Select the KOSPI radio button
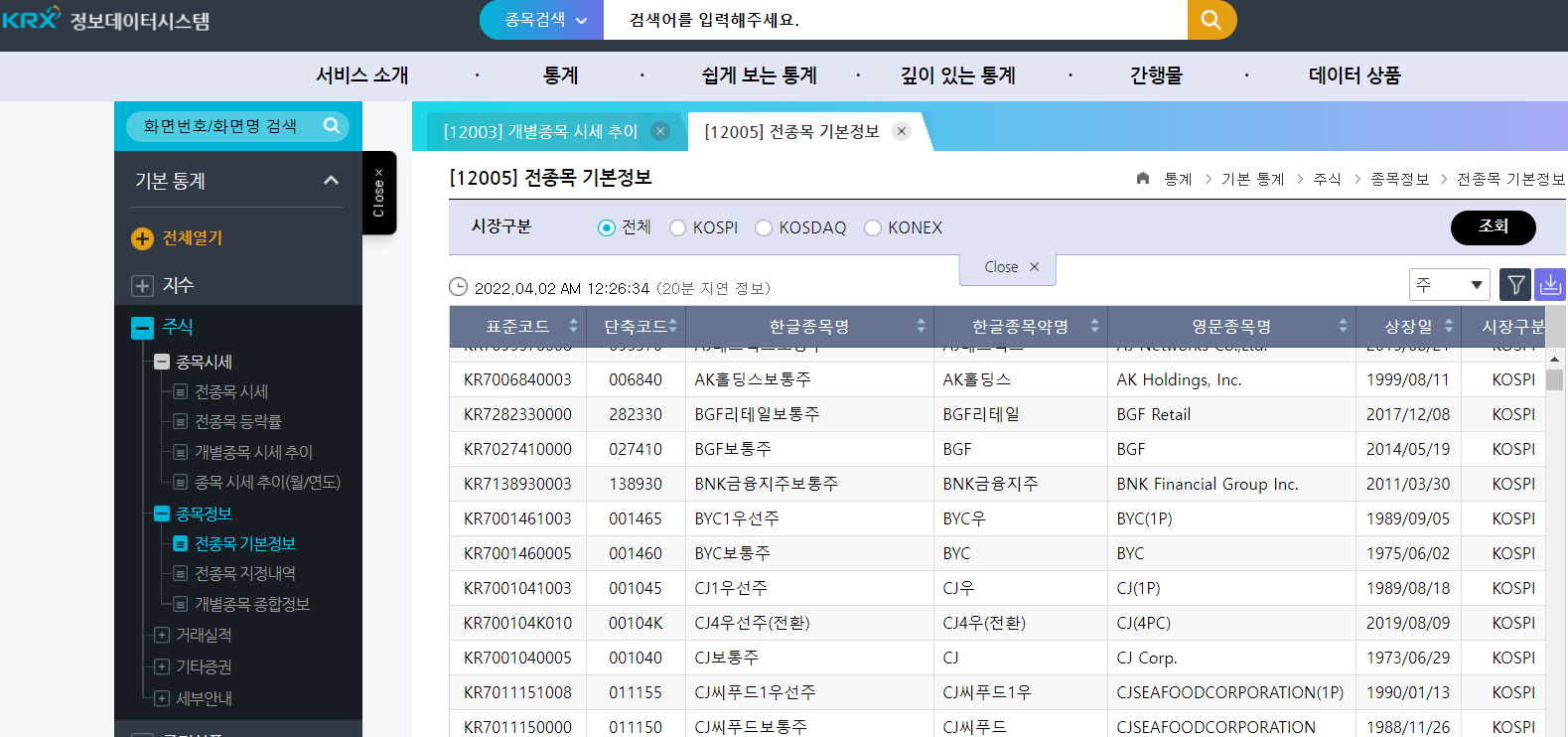This screenshot has height=737, width=1568. click(678, 227)
